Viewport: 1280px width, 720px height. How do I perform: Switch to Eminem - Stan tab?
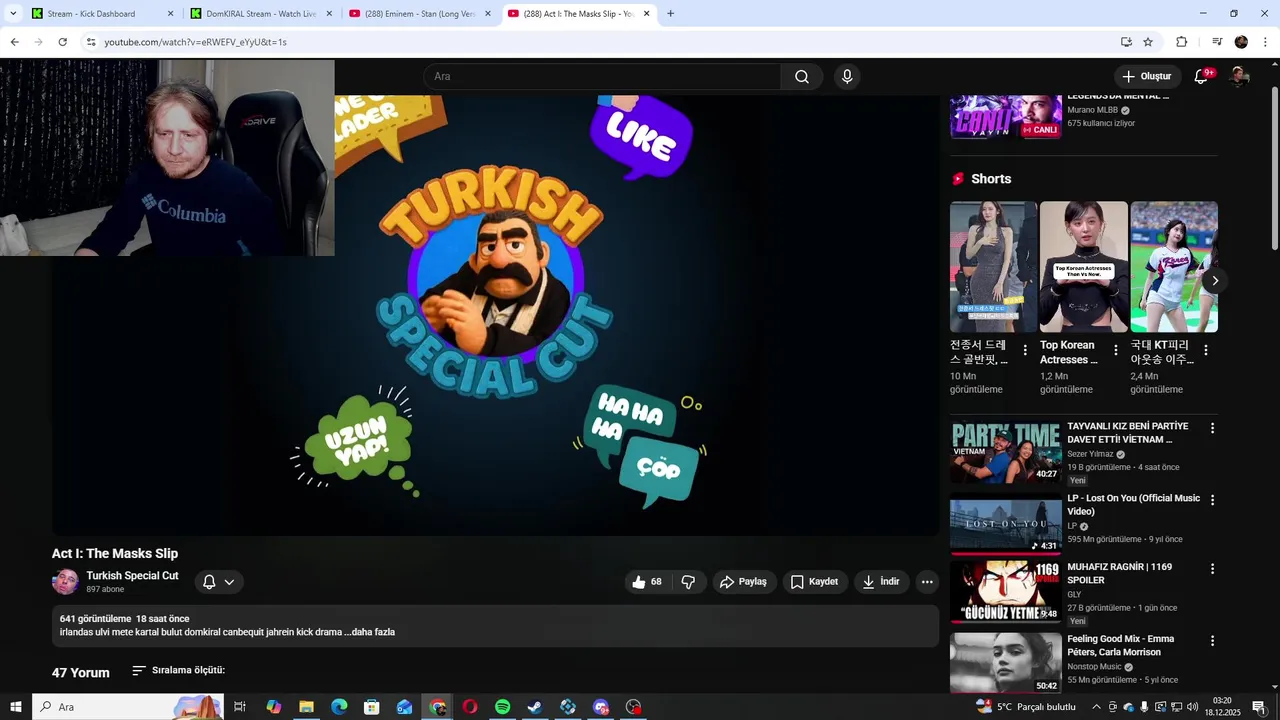coord(419,14)
